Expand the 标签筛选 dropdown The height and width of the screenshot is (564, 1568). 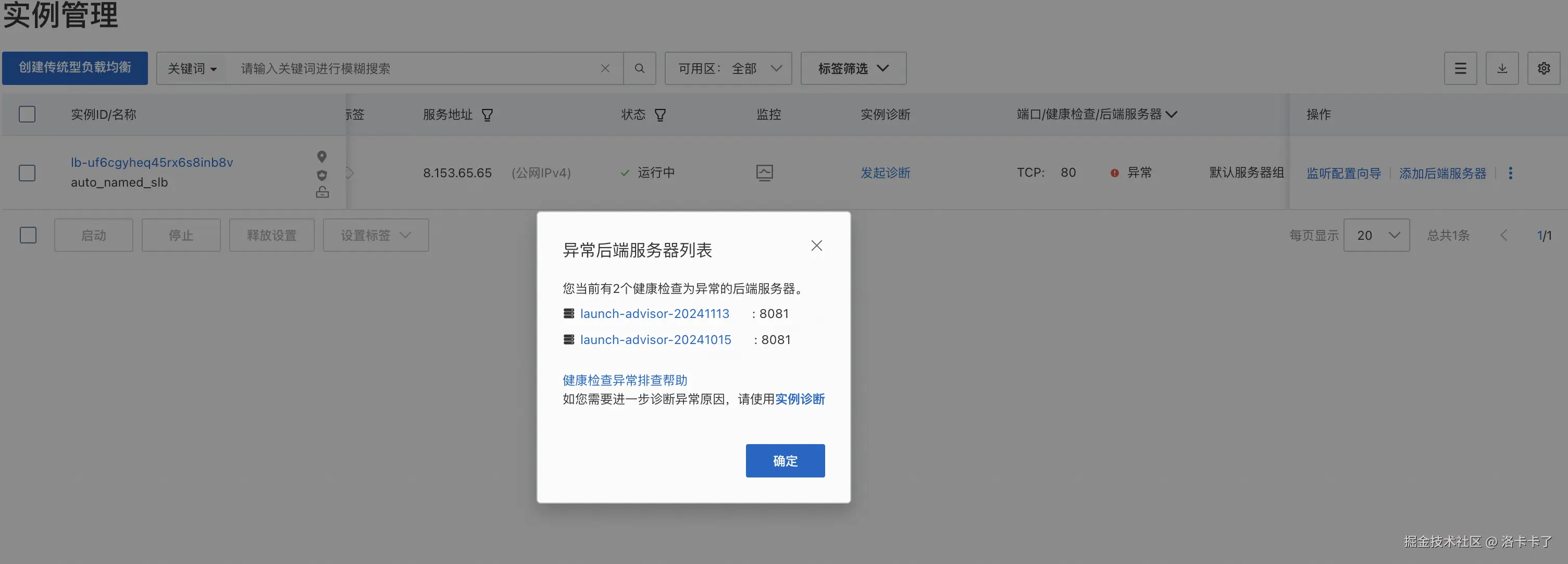853,68
